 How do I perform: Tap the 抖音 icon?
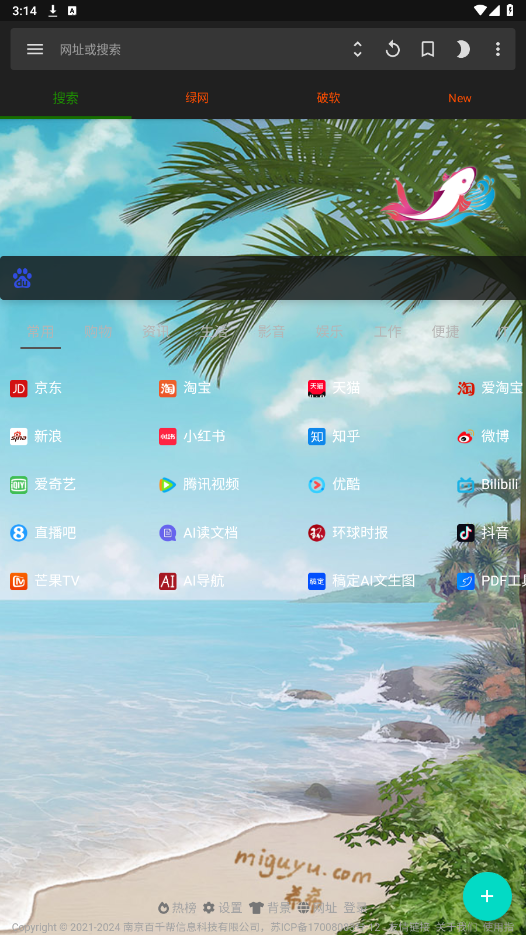(x=466, y=532)
